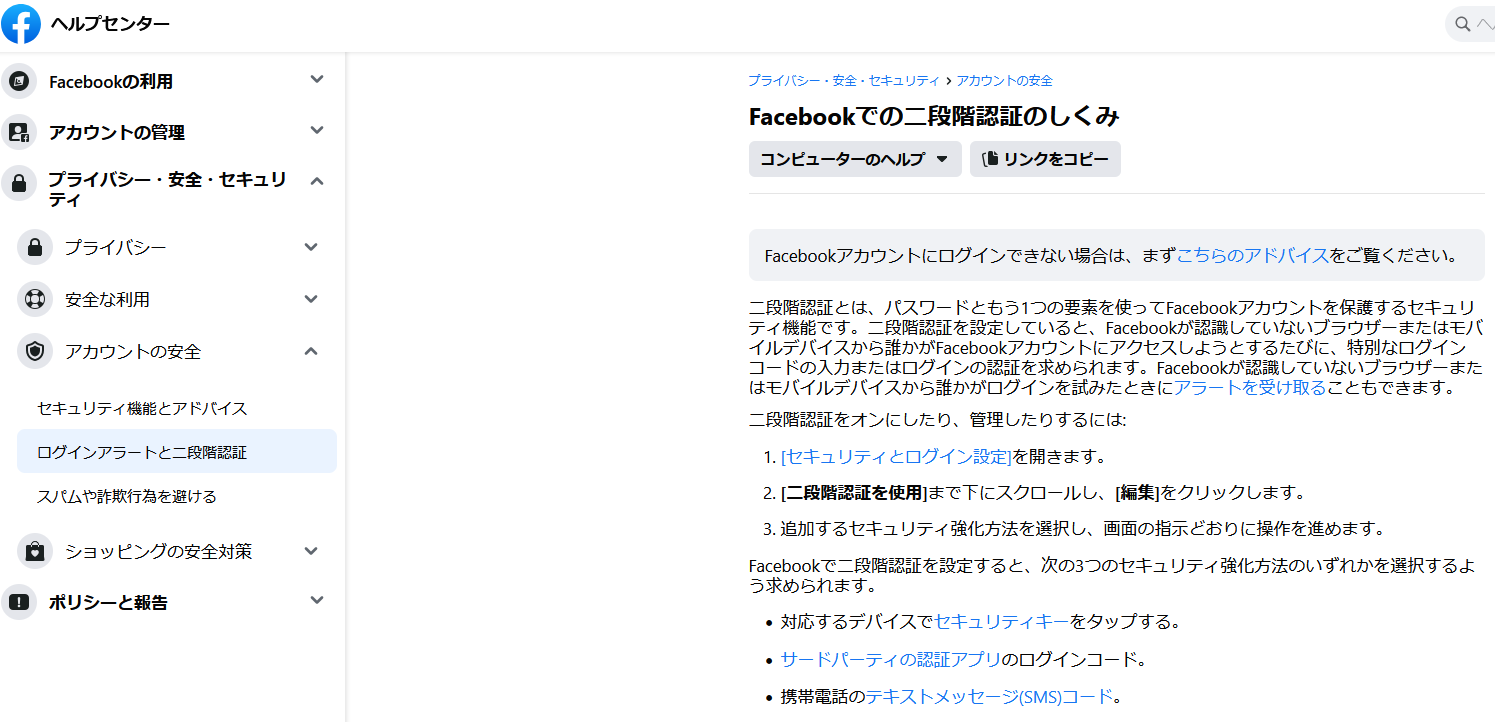This screenshot has height=722, width=1495.
Task: Click the bold text [二段階認証を使用]
Action: click(x=854, y=493)
